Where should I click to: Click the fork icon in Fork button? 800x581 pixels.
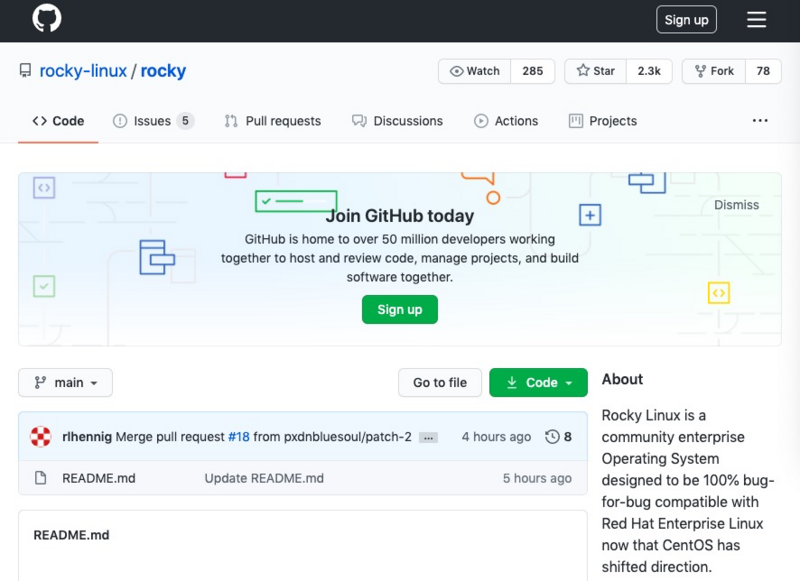point(701,71)
